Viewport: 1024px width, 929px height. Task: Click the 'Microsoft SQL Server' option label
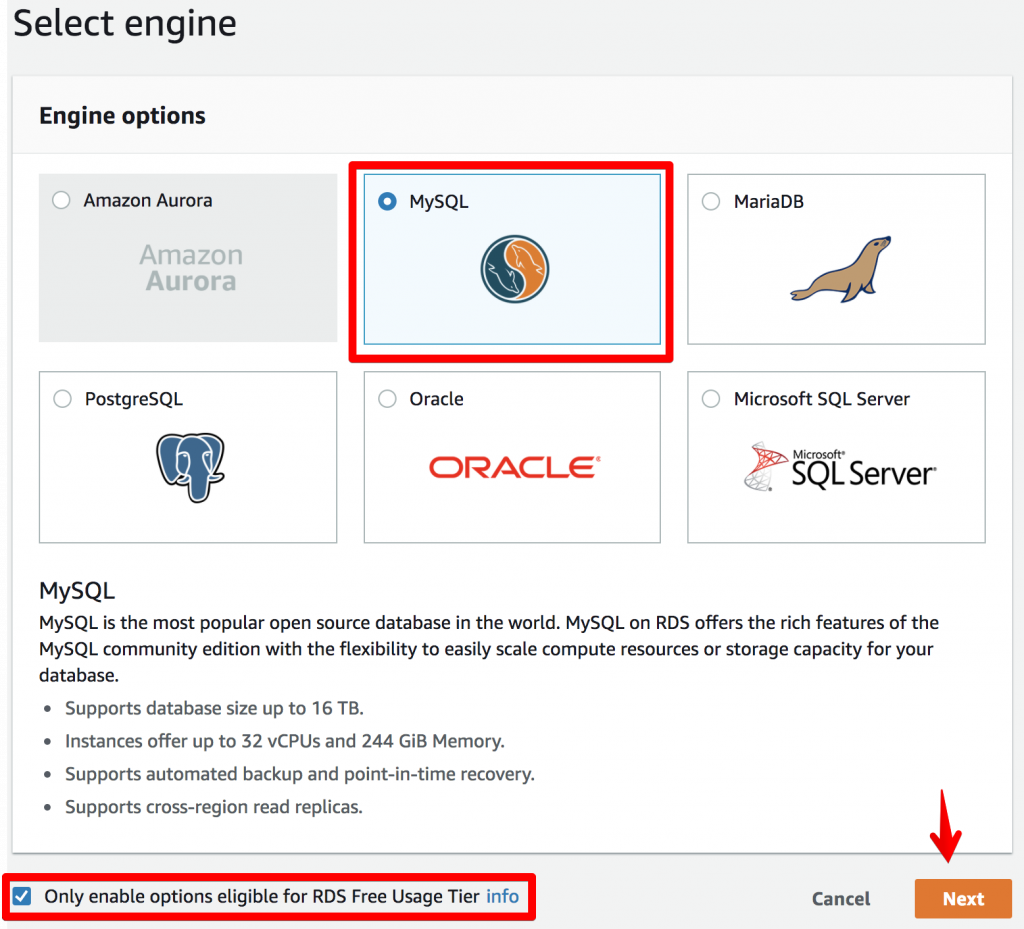point(822,398)
